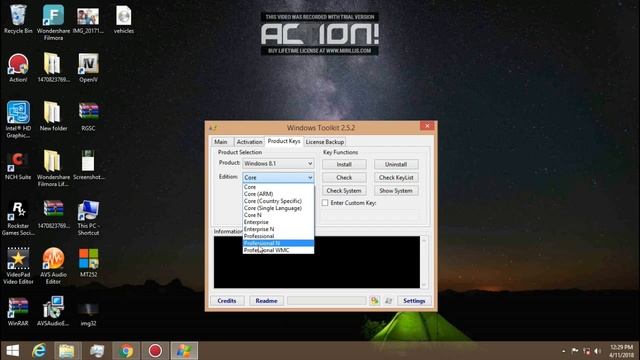Select the AVSAudioE... installer icon
This screenshot has height=360, width=640.
53,311
